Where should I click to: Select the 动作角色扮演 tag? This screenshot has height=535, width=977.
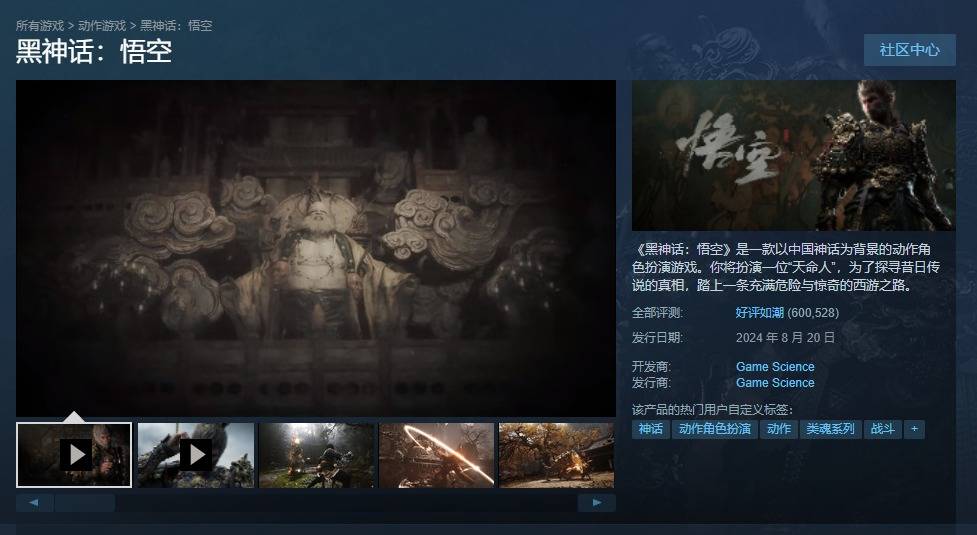pos(715,429)
